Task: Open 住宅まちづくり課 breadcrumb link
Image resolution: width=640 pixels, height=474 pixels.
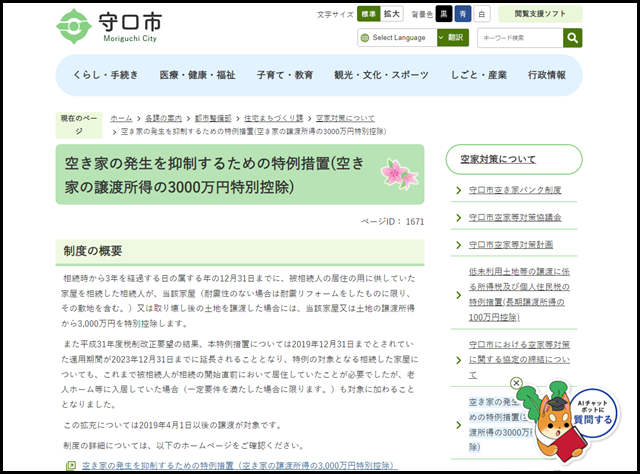Action: (x=273, y=118)
